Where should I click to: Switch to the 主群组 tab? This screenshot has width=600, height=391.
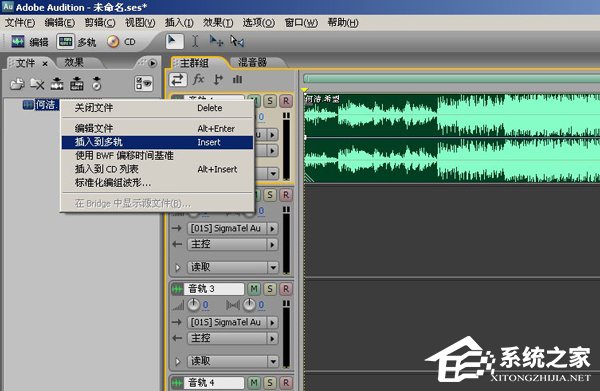point(194,63)
